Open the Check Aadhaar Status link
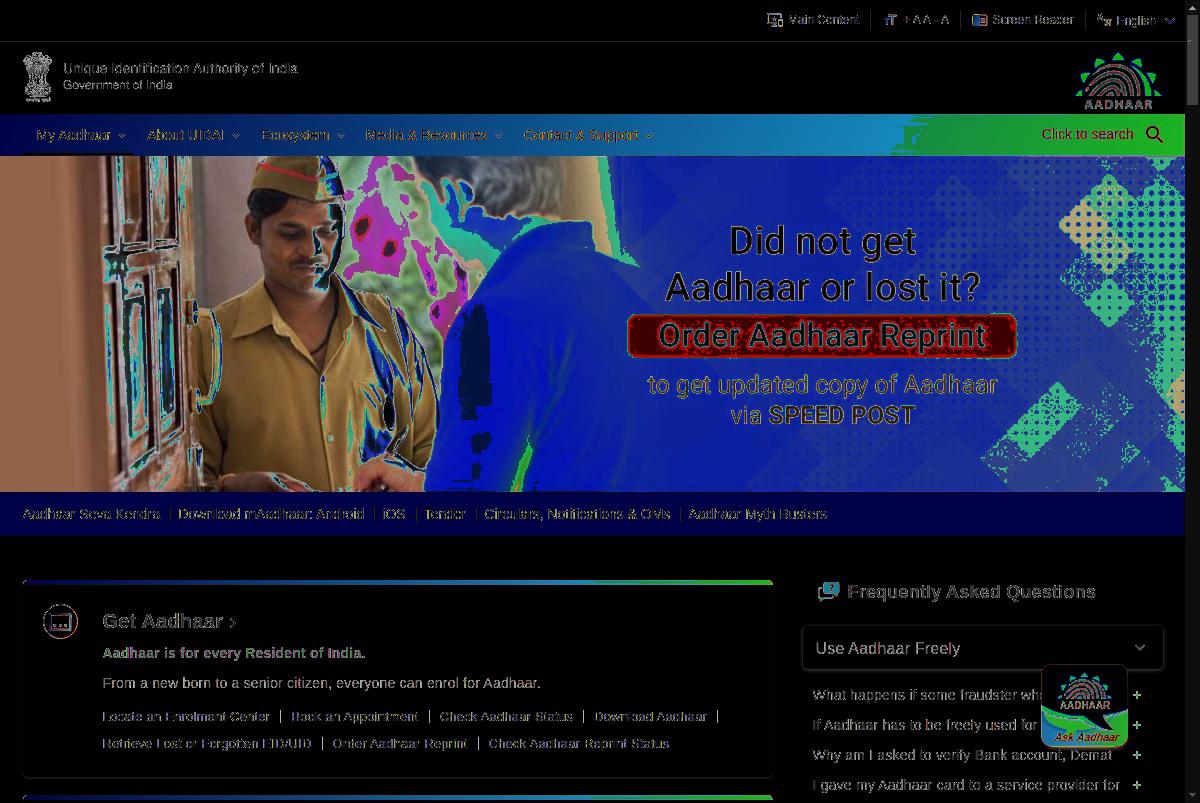Screen dimensions: 1200x803 click(506, 716)
